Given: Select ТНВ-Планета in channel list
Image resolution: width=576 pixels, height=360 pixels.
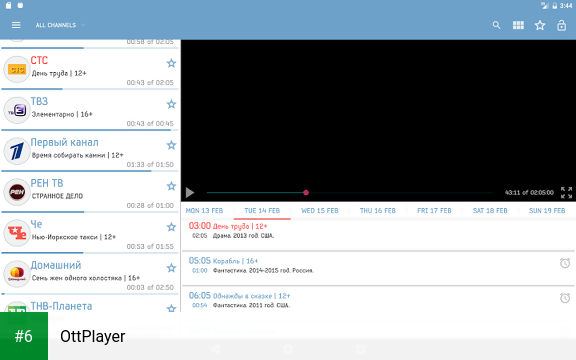Looking at the screenshot, I should [61, 306].
